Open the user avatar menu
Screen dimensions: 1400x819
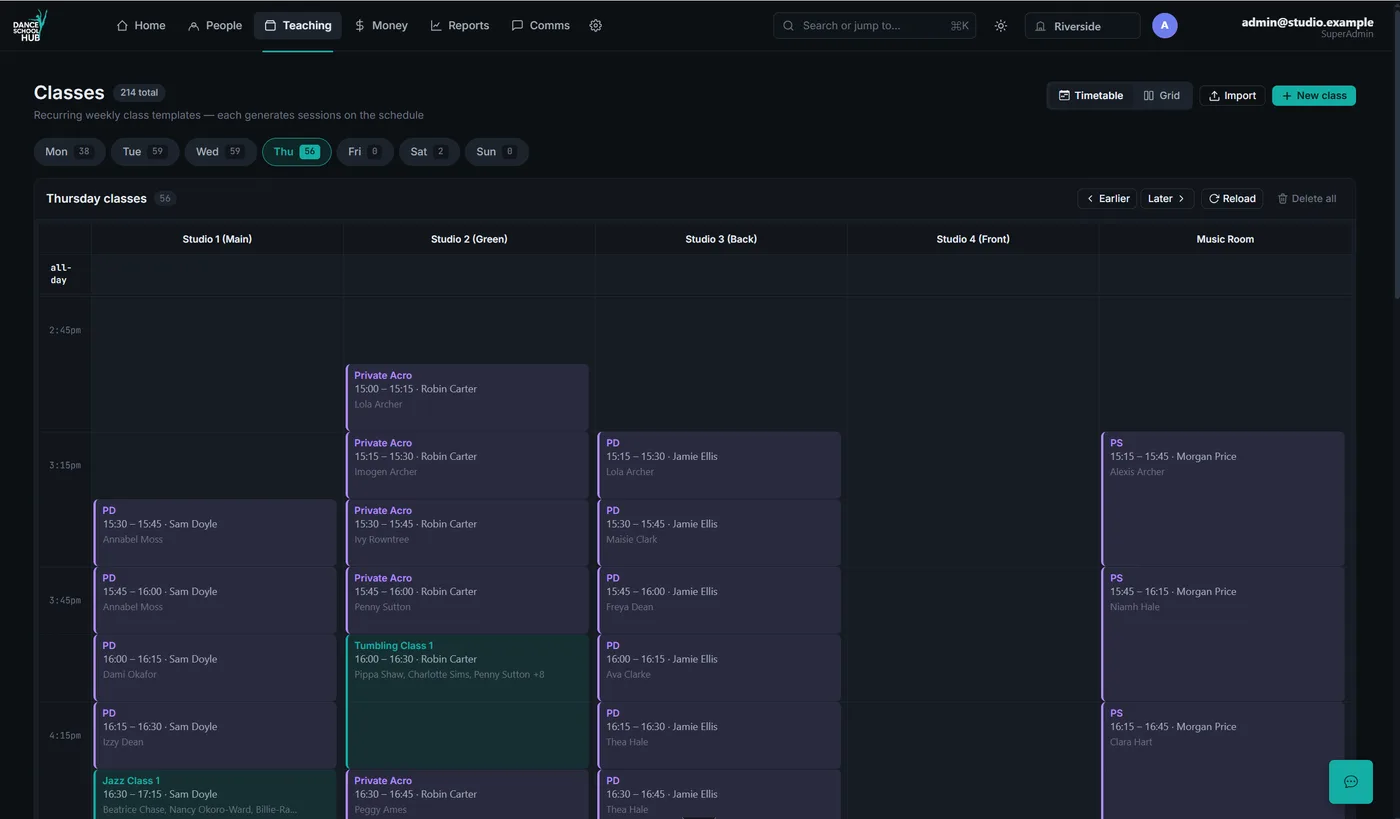1164,25
